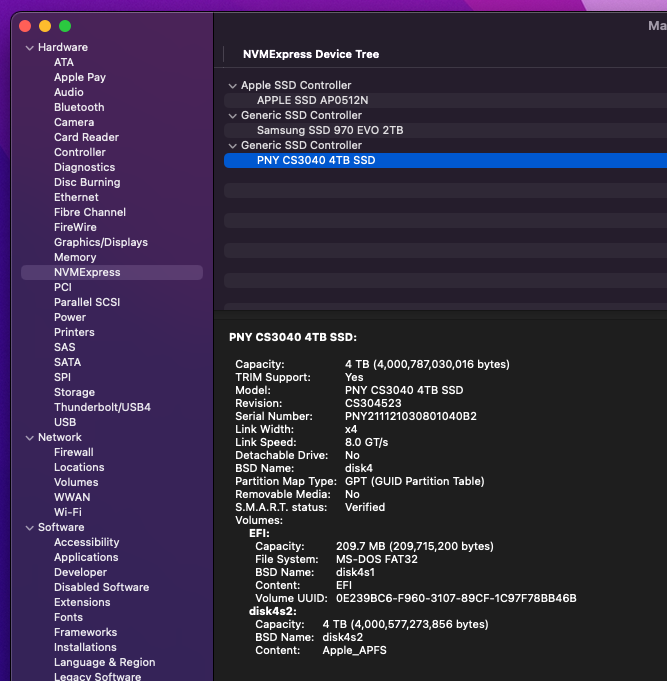
Task: Select Samsung SSD 970 EVO 2TB row
Action: [445, 130]
